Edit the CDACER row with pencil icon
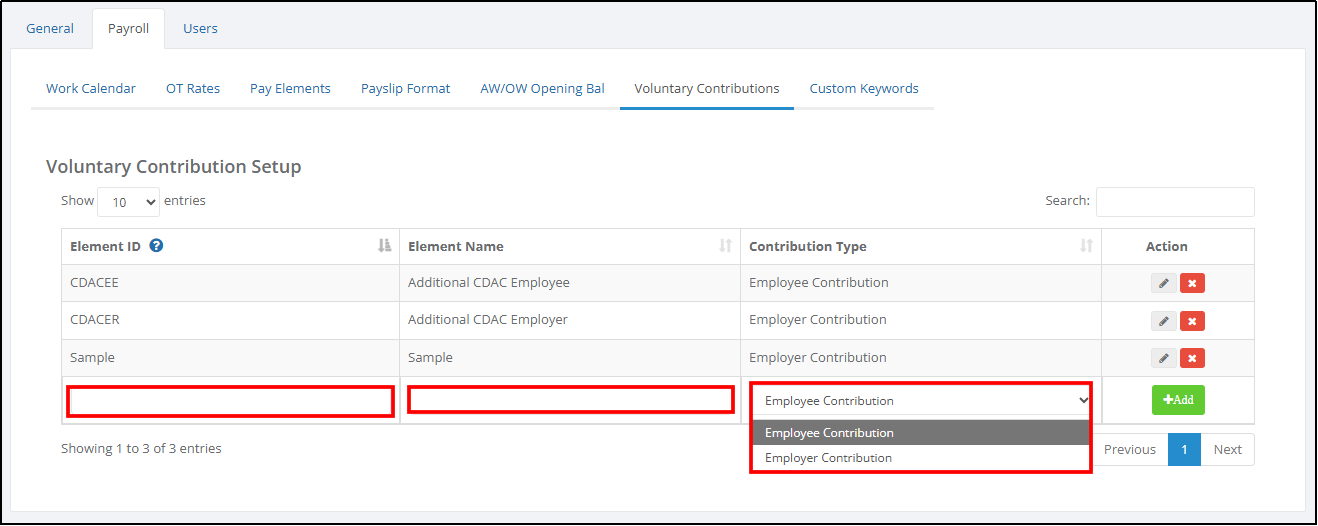 coord(1163,321)
